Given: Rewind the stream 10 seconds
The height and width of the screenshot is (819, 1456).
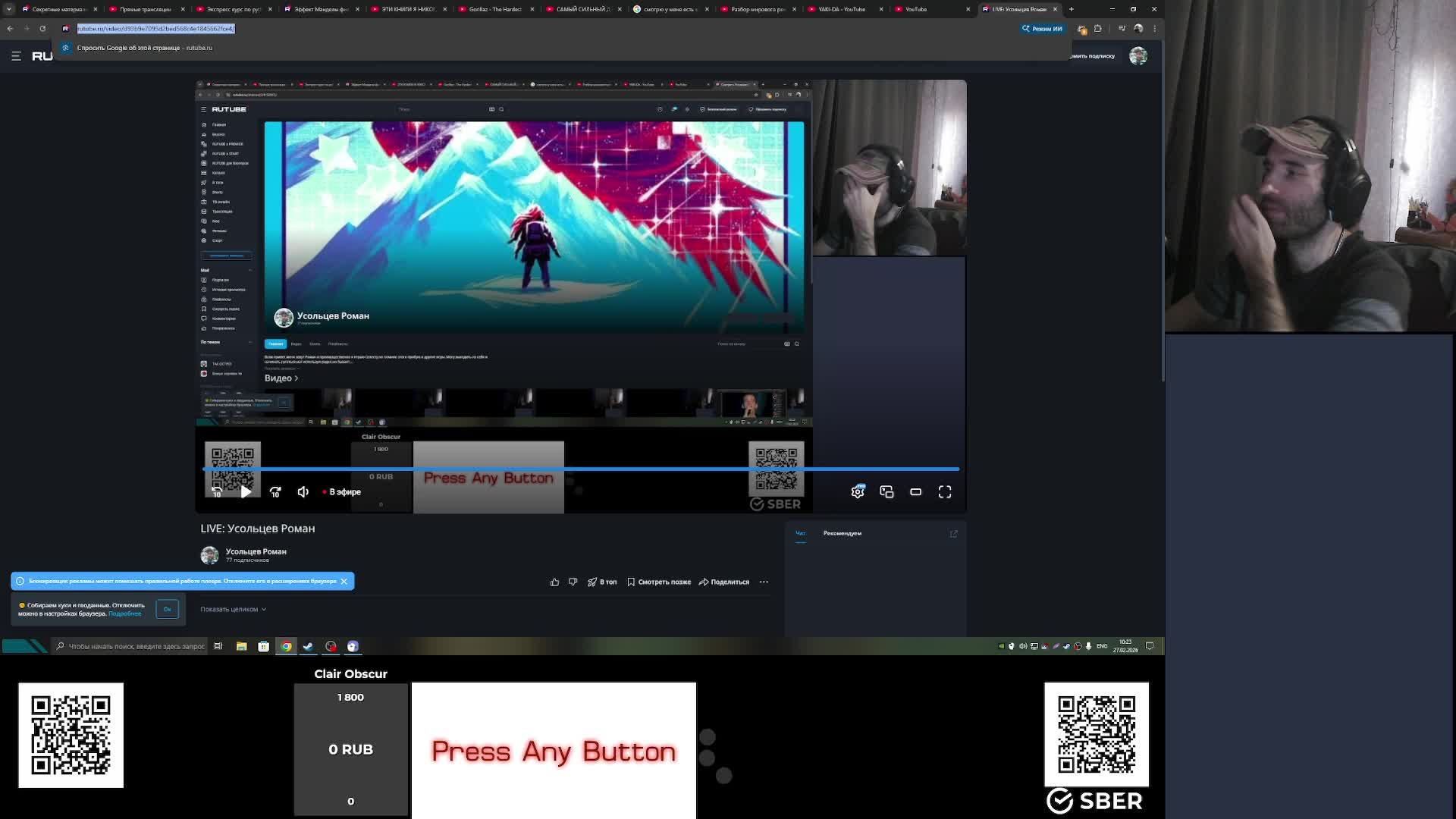Looking at the screenshot, I should 217,492.
